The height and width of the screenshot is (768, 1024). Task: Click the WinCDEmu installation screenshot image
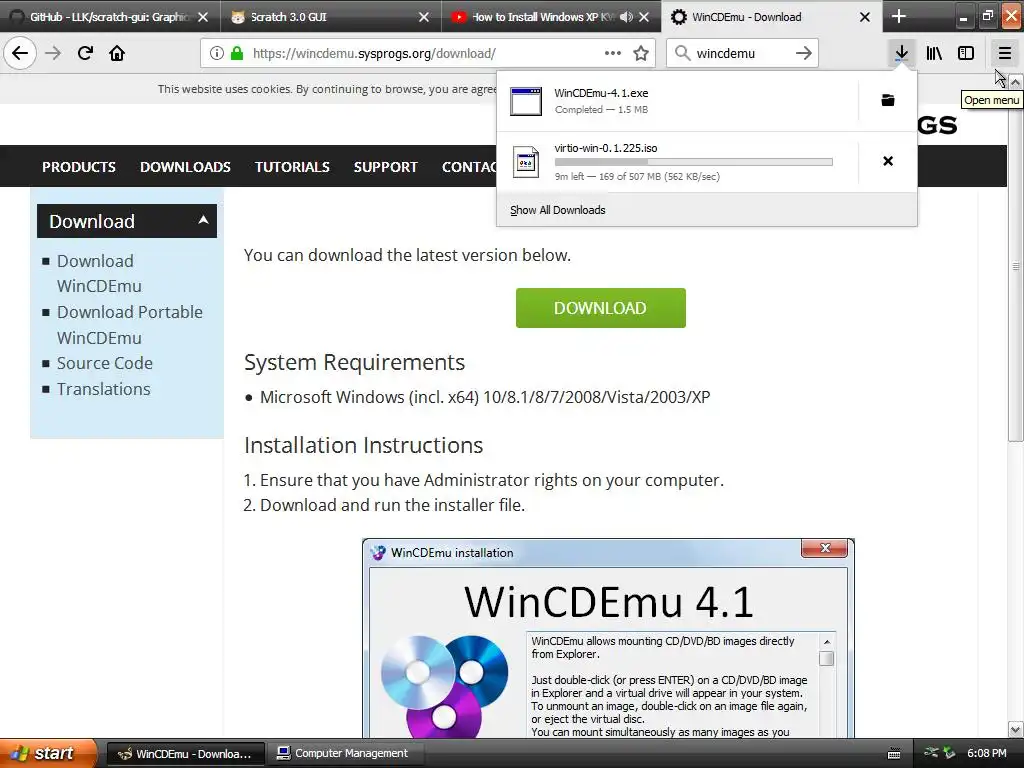(x=608, y=639)
